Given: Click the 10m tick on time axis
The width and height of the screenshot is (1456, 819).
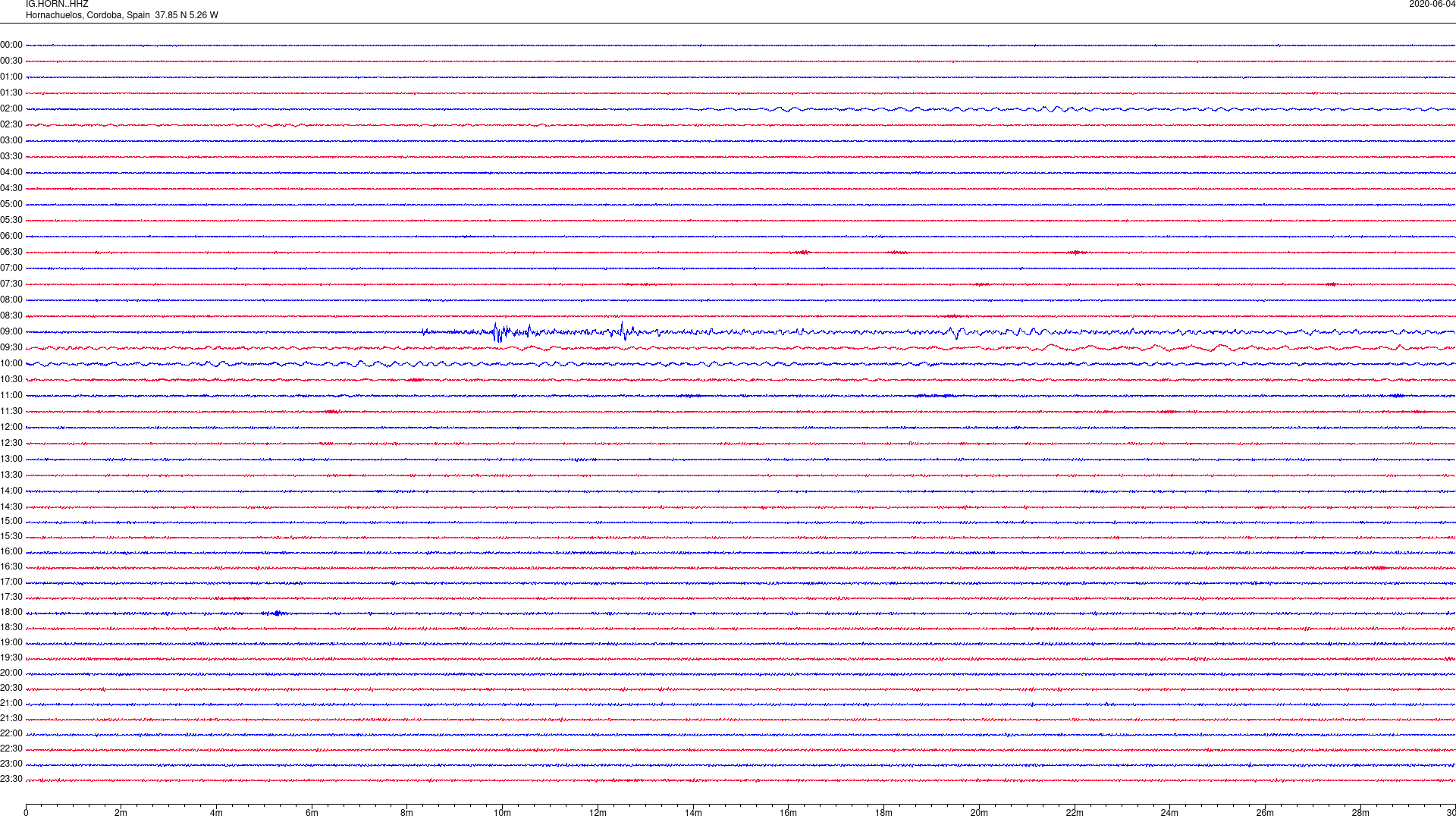Looking at the screenshot, I should [x=502, y=813].
